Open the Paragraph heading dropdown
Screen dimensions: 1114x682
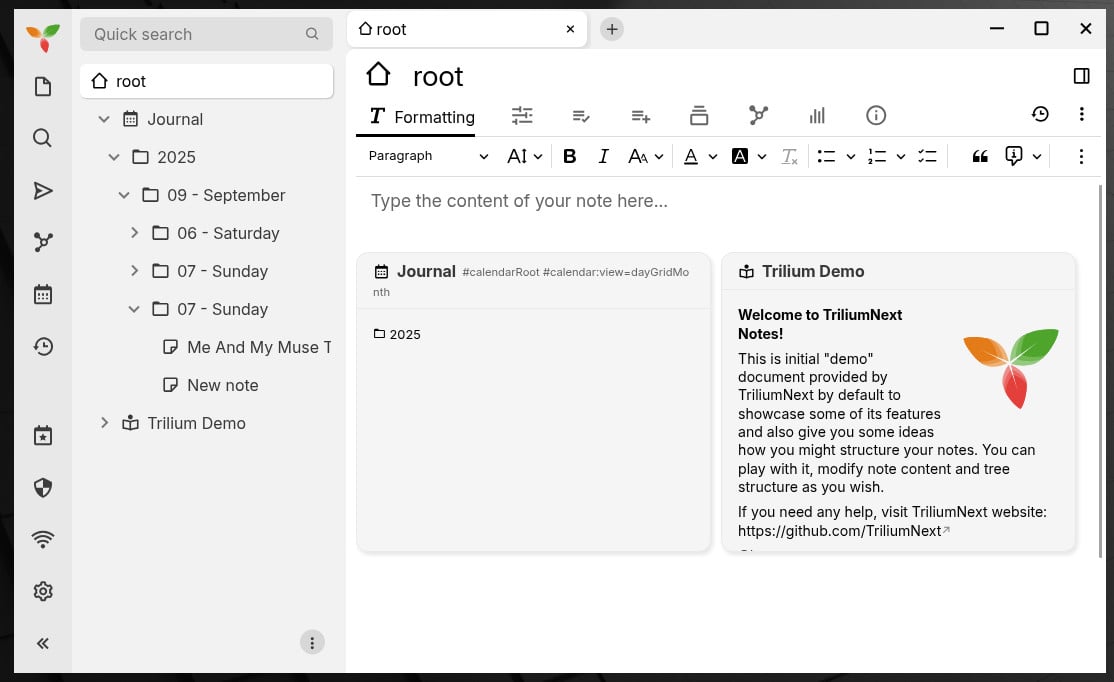(x=428, y=156)
